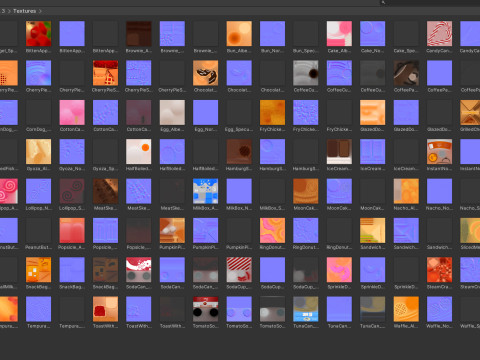Select the blue MilkBox_A texture thumbnail

pyautogui.click(x=206, y=191)
